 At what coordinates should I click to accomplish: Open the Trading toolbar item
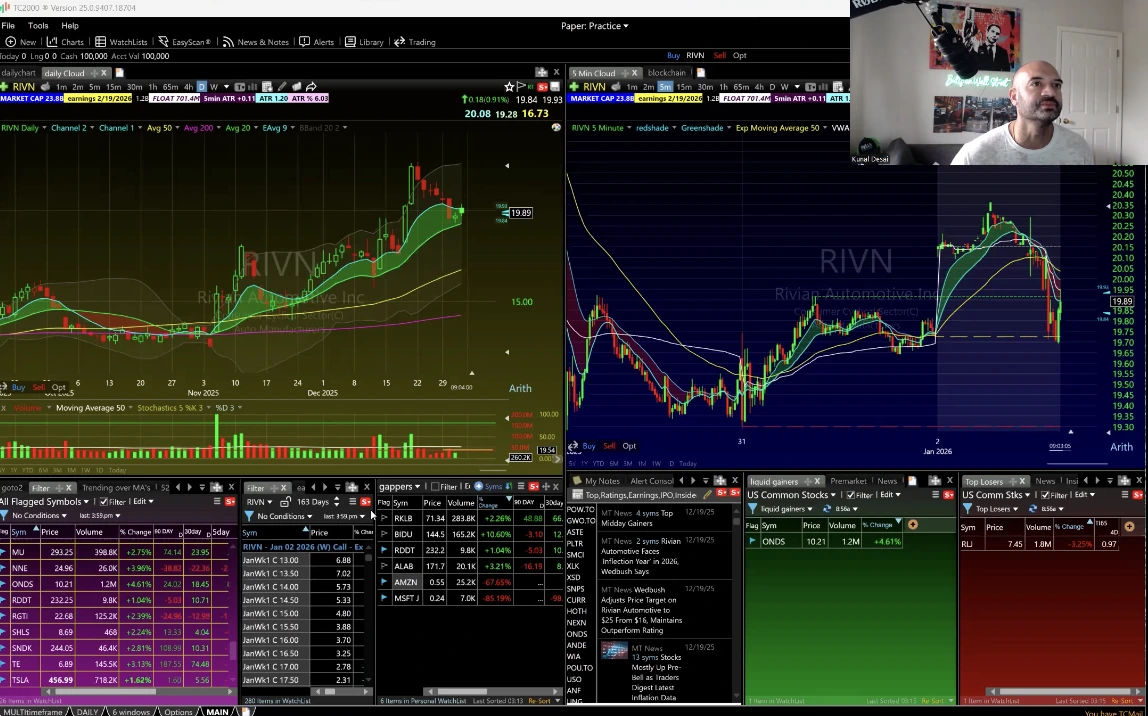(x=414, y=42)
